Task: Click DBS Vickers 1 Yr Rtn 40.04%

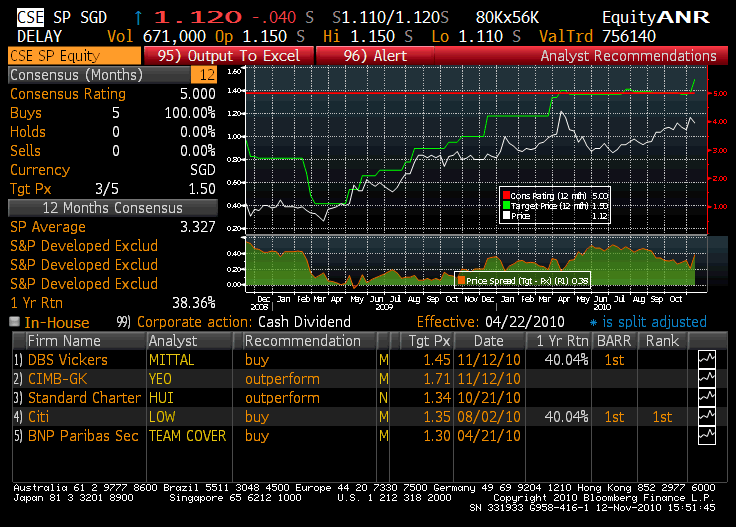Action: click(x=566, y=360)
